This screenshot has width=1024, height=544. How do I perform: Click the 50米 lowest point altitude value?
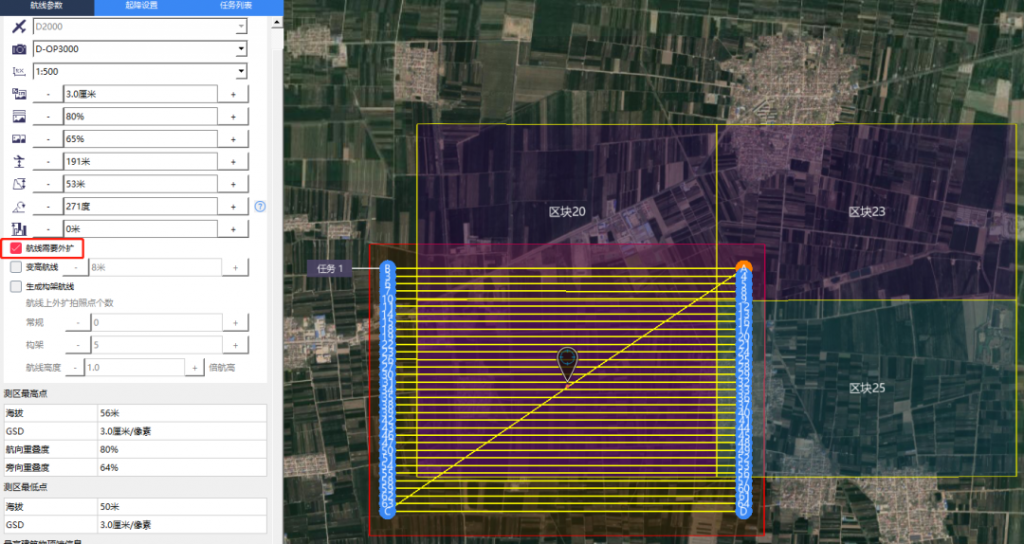point(110,507)
